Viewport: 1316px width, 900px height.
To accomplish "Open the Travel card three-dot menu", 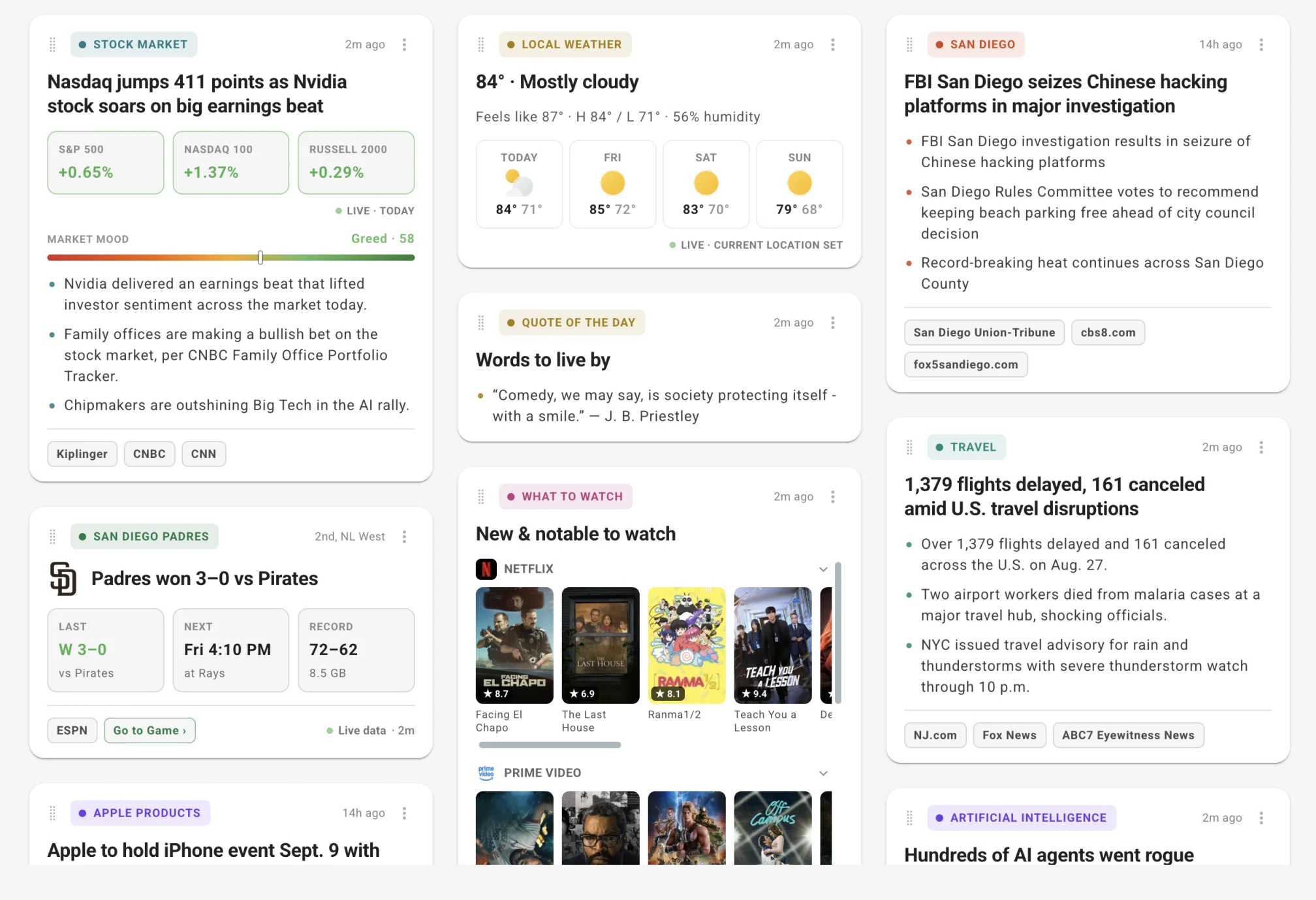I will (x=1261, y=447).
